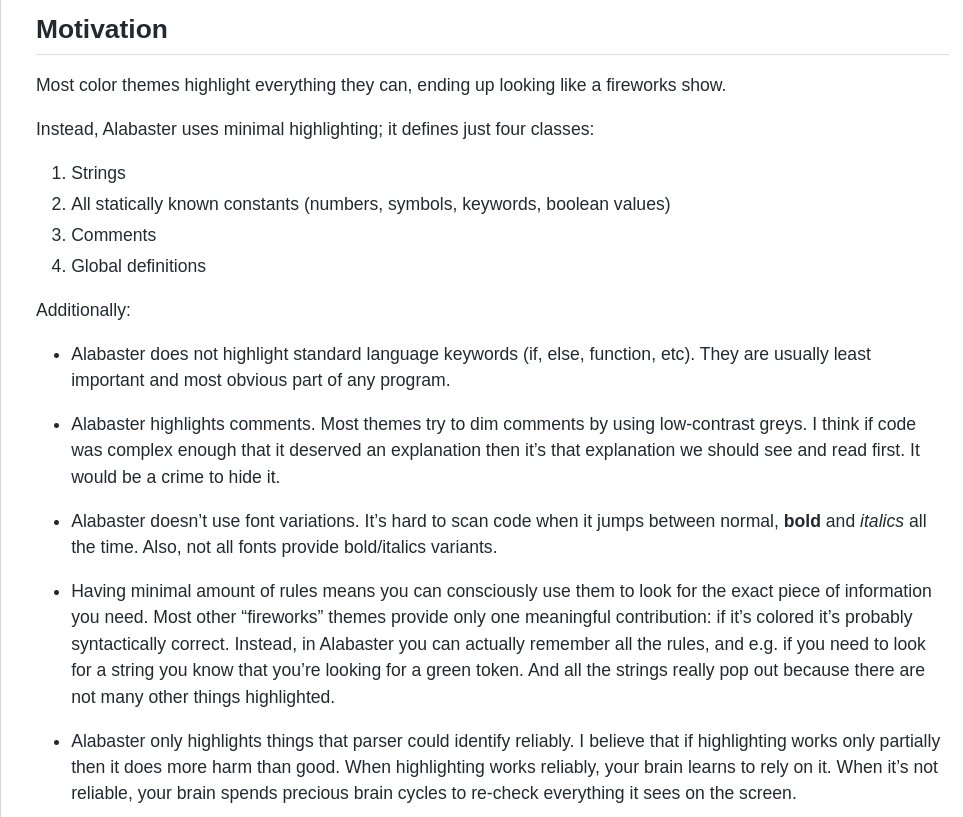This screenshot has height=817, width=963.
Task: Click the sentence about a fireworks show
Action: [x=380, y=85]
